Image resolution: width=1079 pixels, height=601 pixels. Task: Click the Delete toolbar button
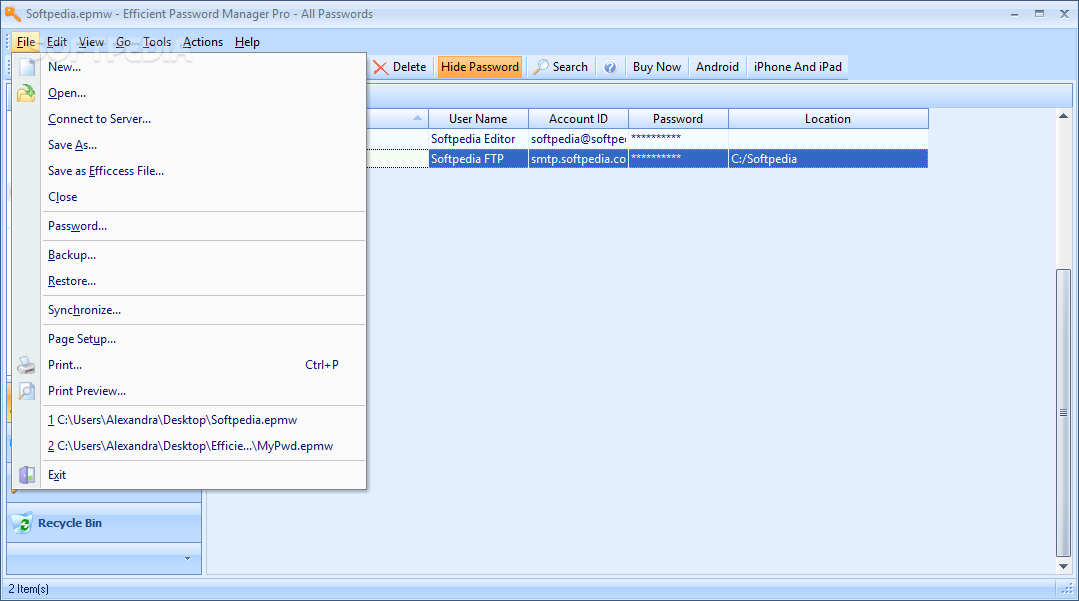[400, 67]
